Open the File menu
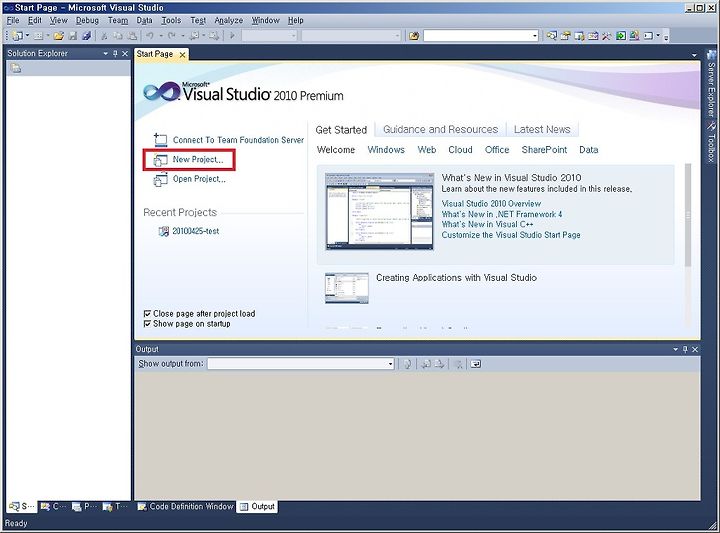Viewport: 720px width, 533px height. (13, 20)
